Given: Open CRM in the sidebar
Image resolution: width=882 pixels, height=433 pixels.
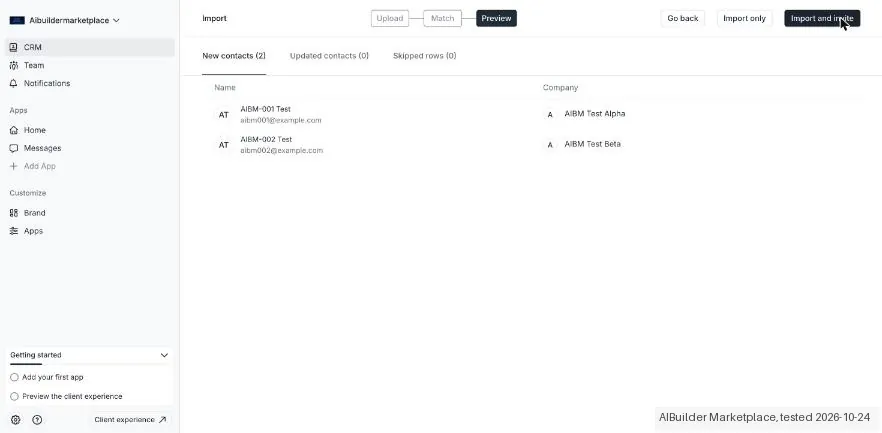Looking at the screenshot, I should click(x=90, y=47).
